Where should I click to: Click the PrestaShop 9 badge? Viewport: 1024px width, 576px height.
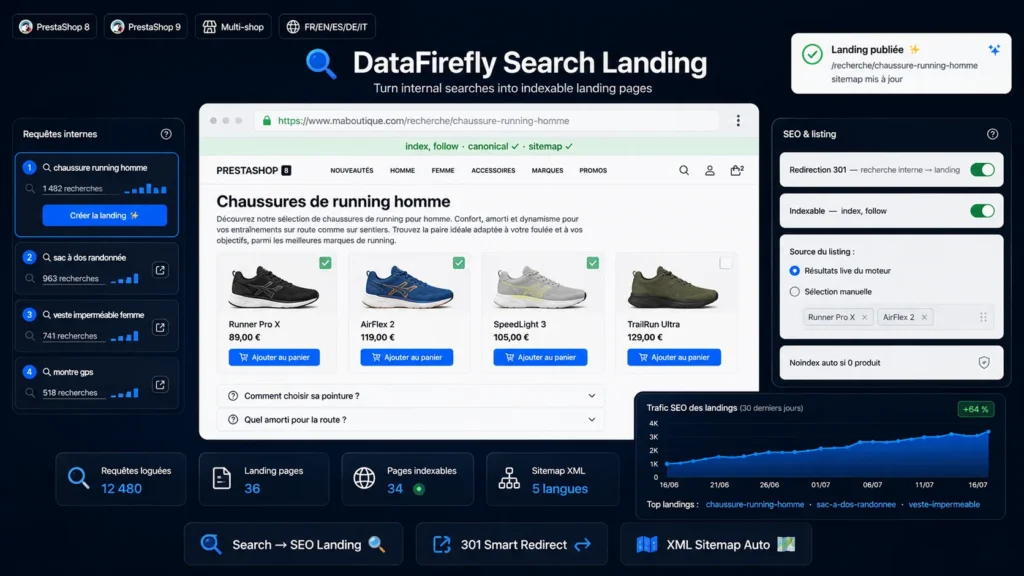point(146,27)
